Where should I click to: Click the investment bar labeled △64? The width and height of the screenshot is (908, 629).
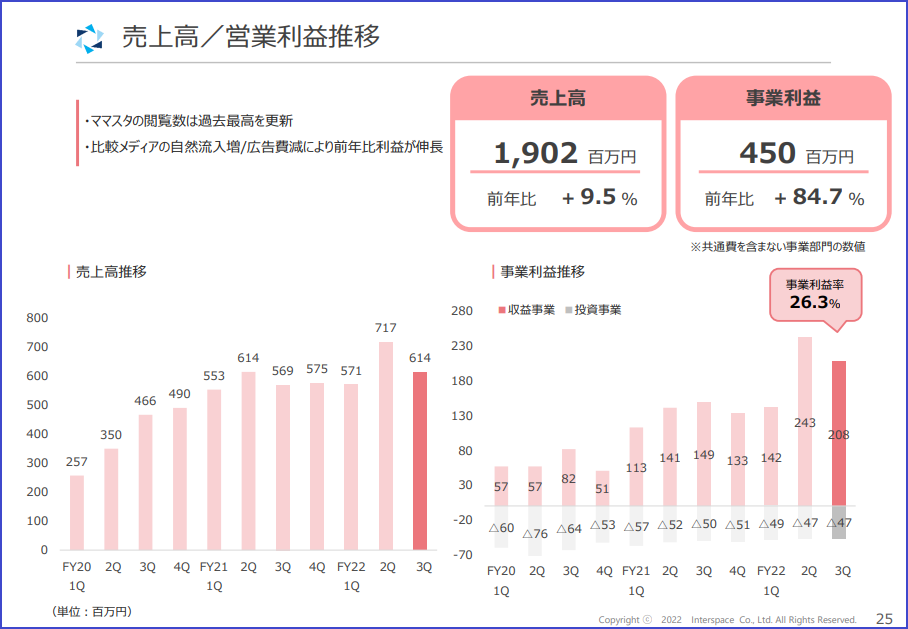(569, 528)
